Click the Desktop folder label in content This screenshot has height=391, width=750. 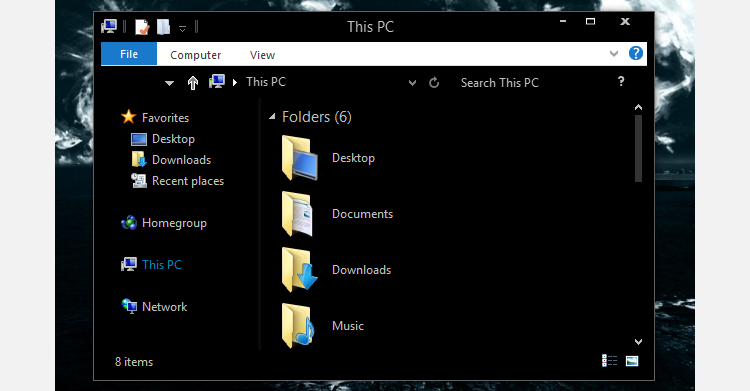[353, 158]
